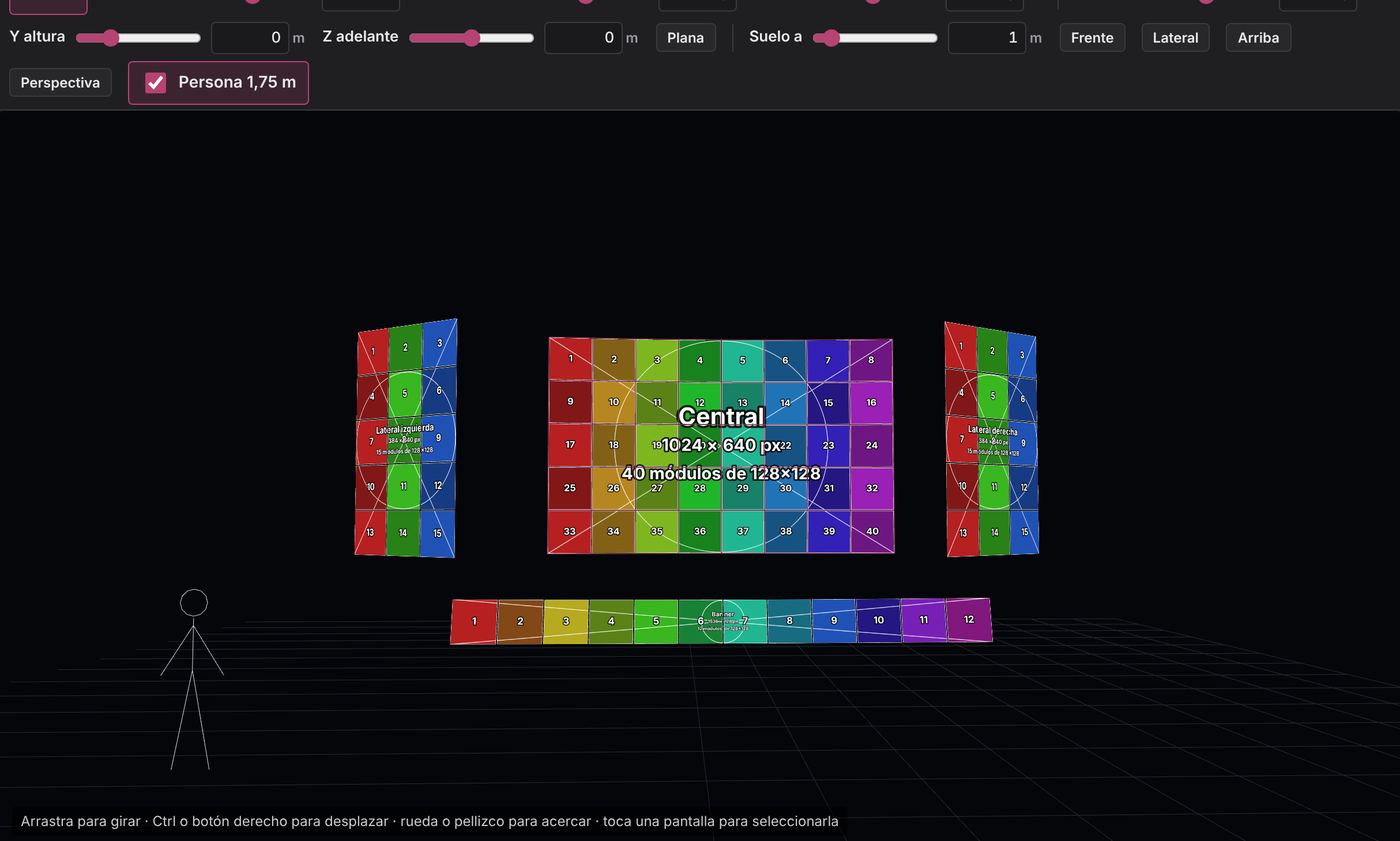Screen dimensions: 1400x841
Task: Select module 25 of Central screen
Action: point(569,488)
